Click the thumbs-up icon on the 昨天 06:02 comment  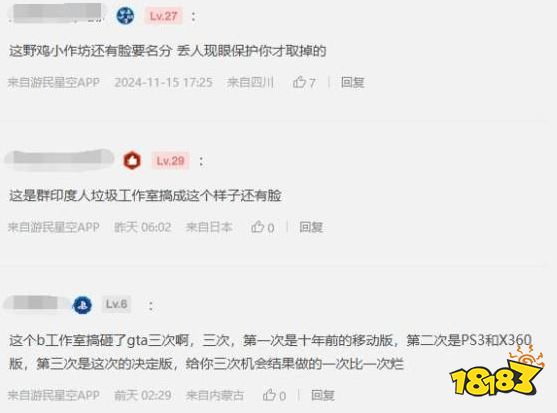(258, 227)
